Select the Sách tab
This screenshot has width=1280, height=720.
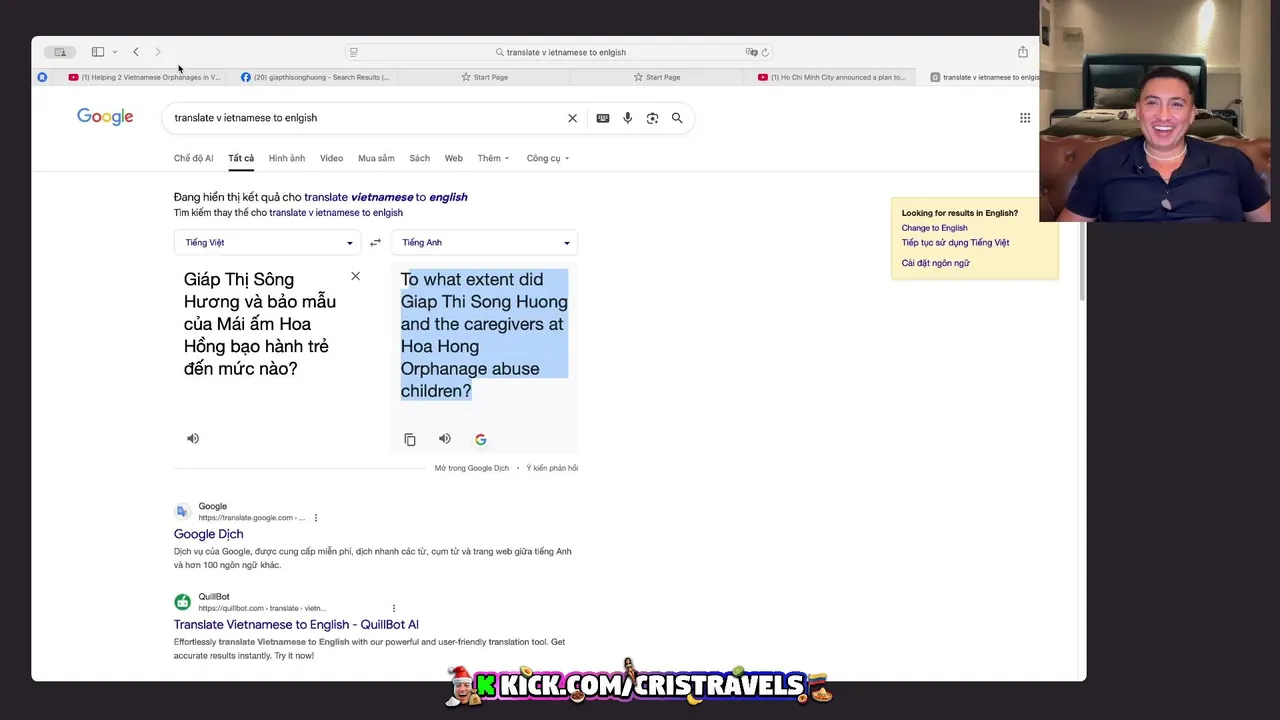420,158
